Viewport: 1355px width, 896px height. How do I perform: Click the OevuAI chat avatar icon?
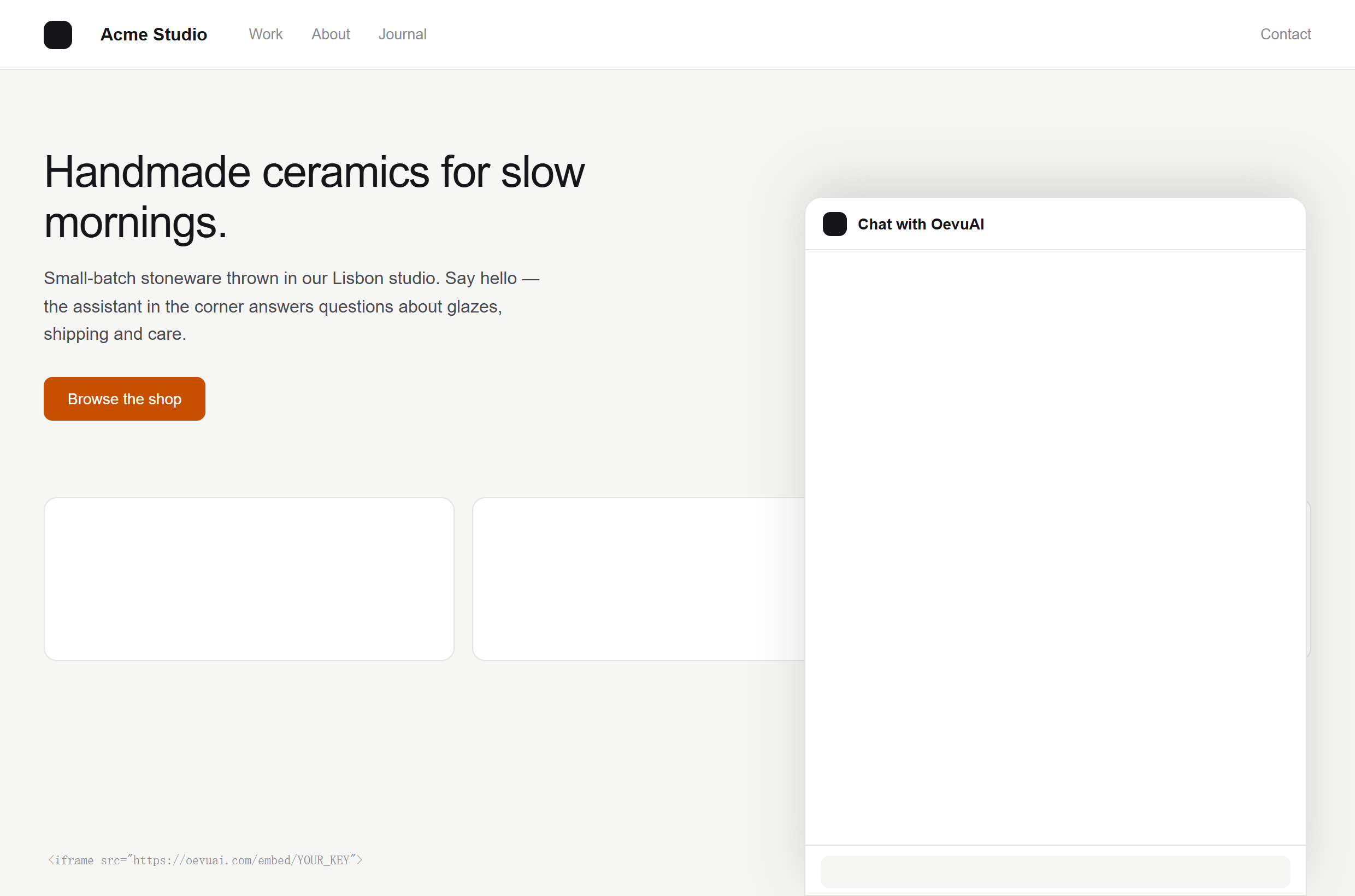pyautogui.click(x=834, y=224)
